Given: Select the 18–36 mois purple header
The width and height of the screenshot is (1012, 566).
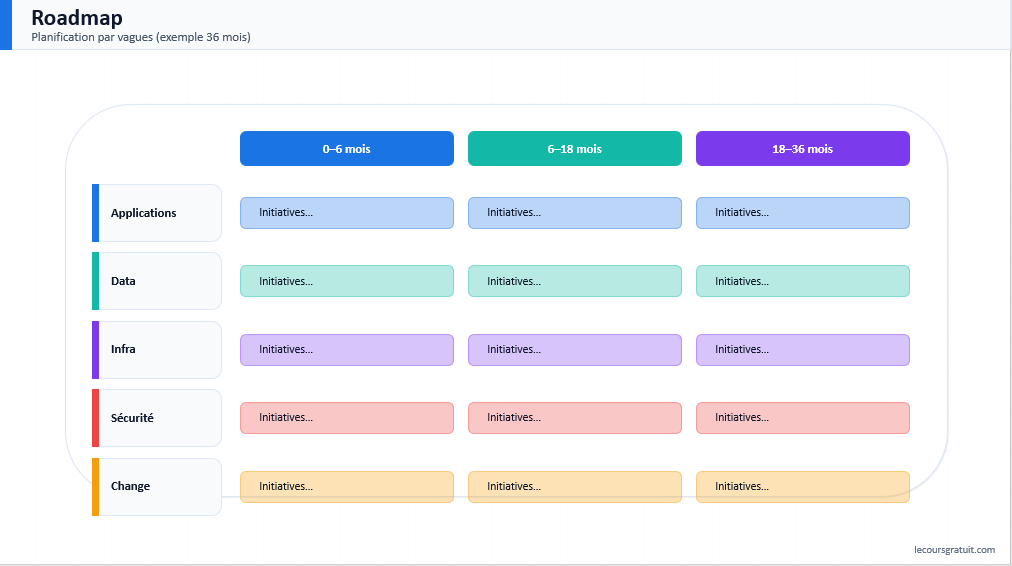Looking at the screenshot, I should pyautogui.click(x=802, y=149).
